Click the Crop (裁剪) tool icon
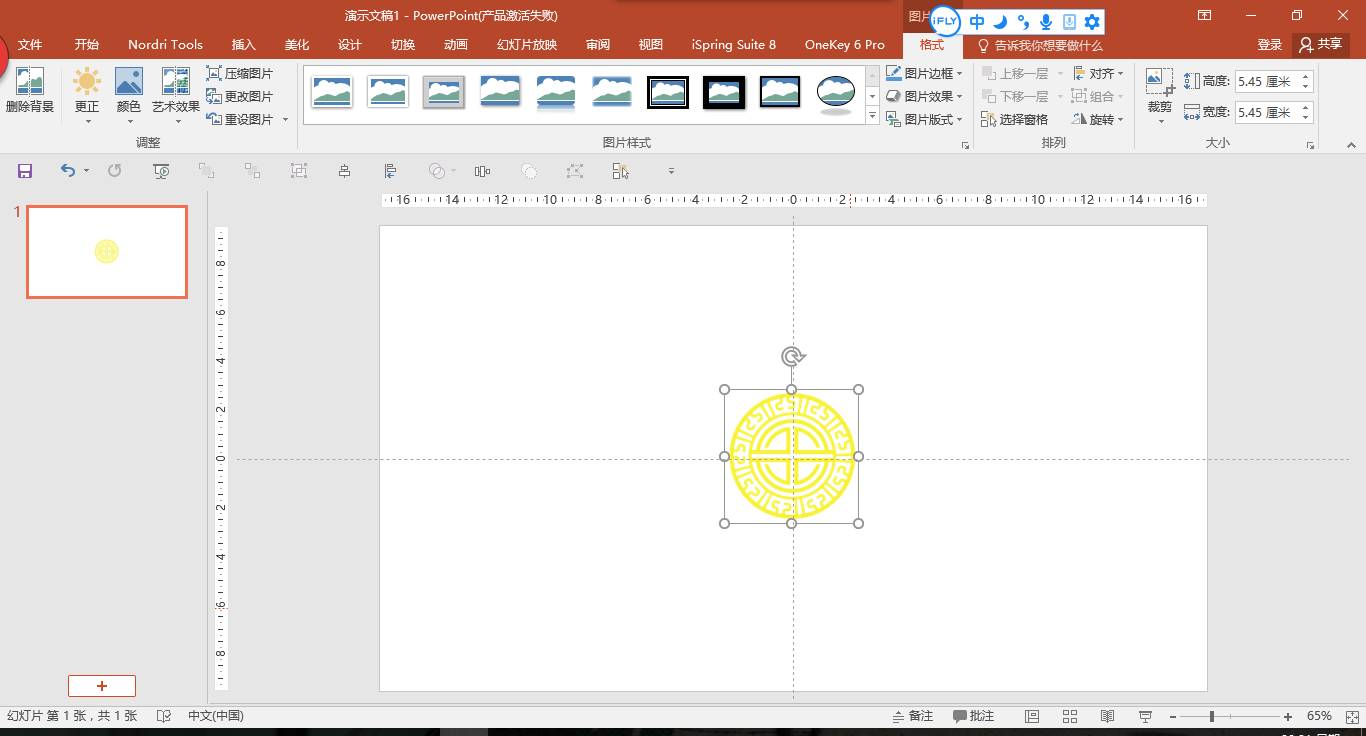Screen dimensions: 1366x736 [1159, 82]
